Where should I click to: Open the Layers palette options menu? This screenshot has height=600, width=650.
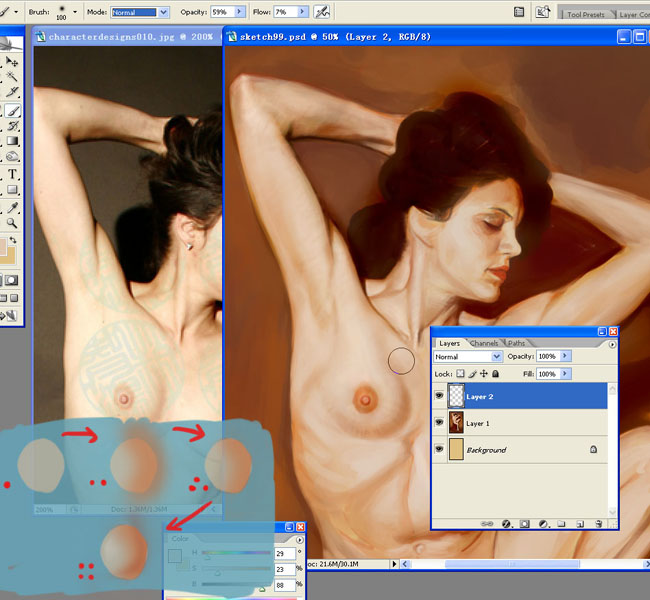[612, 345]
